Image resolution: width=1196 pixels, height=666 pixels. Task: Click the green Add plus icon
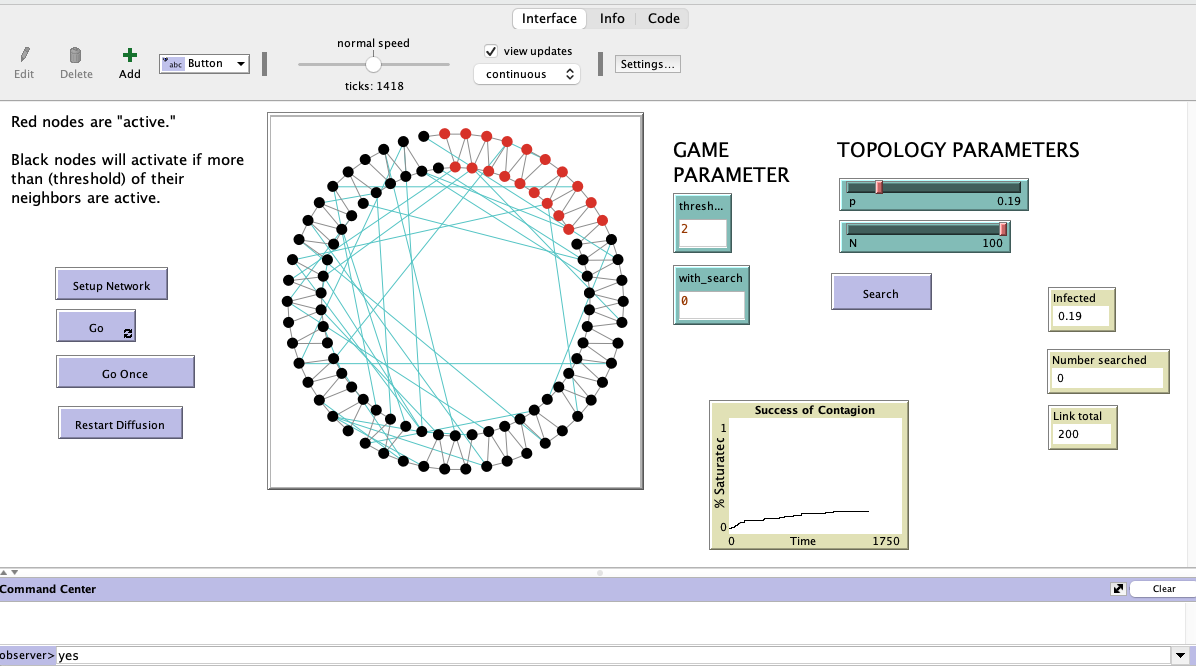coord(129,55)
